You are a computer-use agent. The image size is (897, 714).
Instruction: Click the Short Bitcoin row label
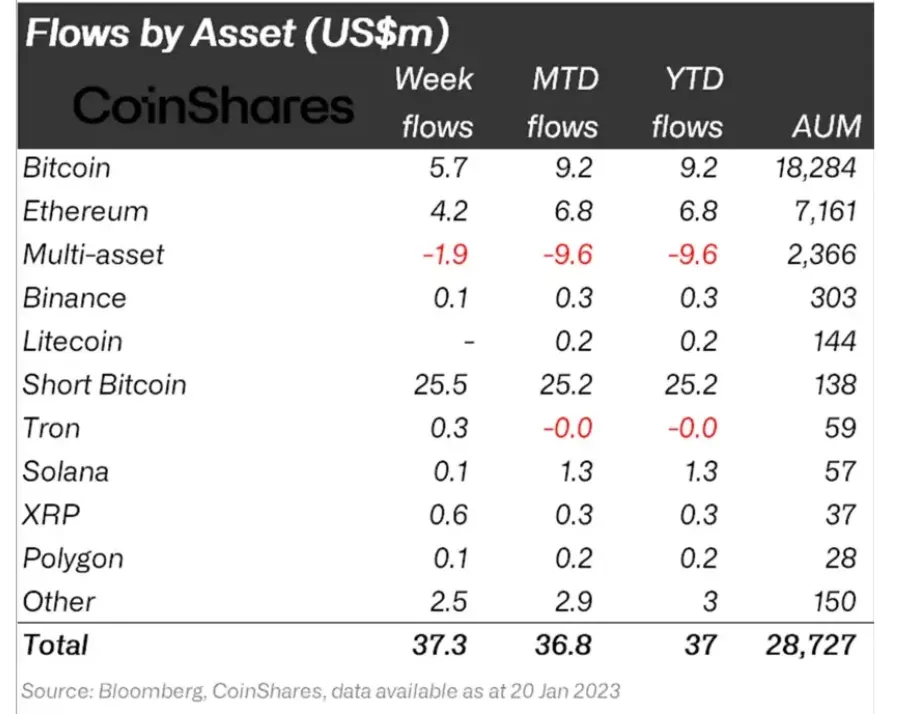click(x=104, y=385)
